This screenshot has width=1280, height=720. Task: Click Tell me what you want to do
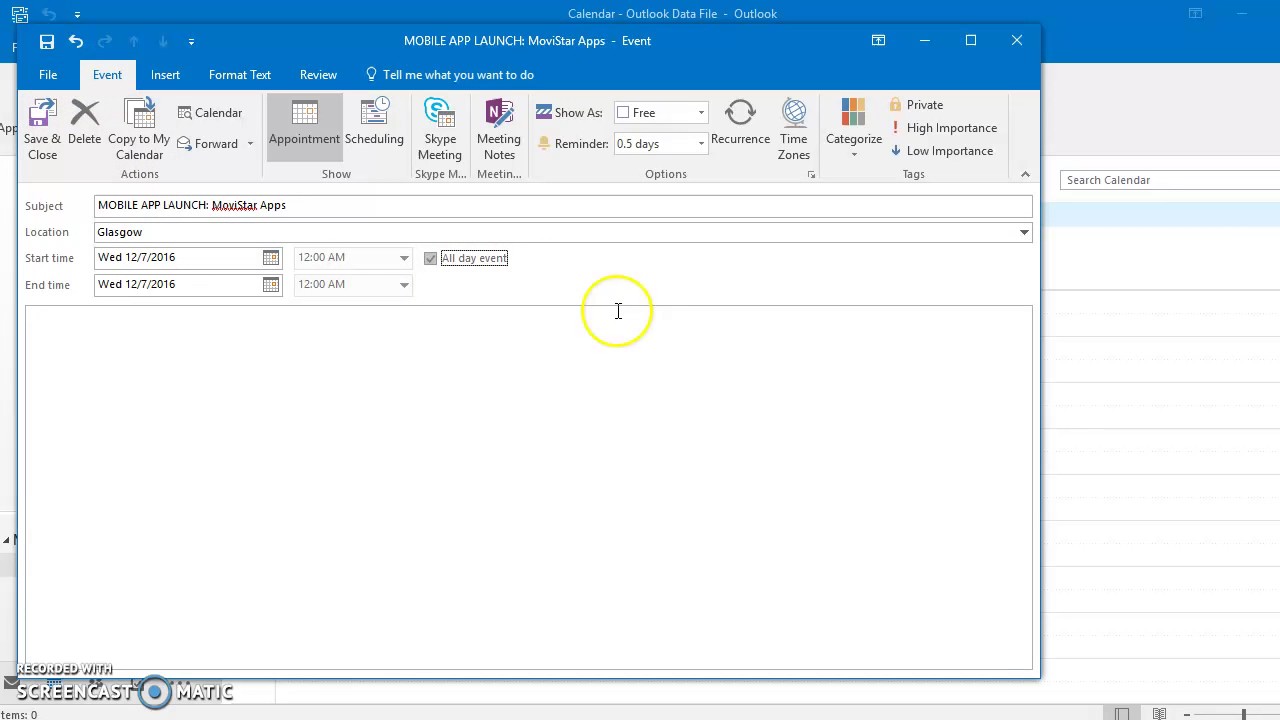click(449, 75)
